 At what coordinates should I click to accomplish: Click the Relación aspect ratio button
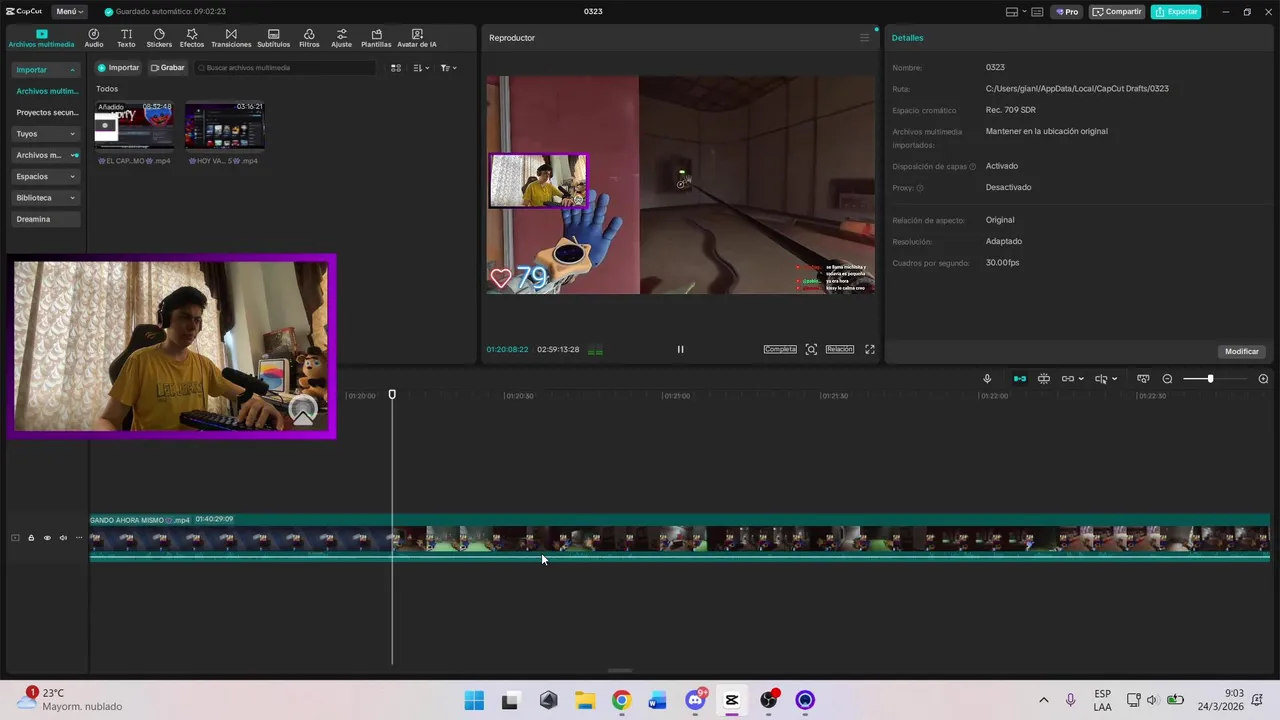click(x=840, y=349)
